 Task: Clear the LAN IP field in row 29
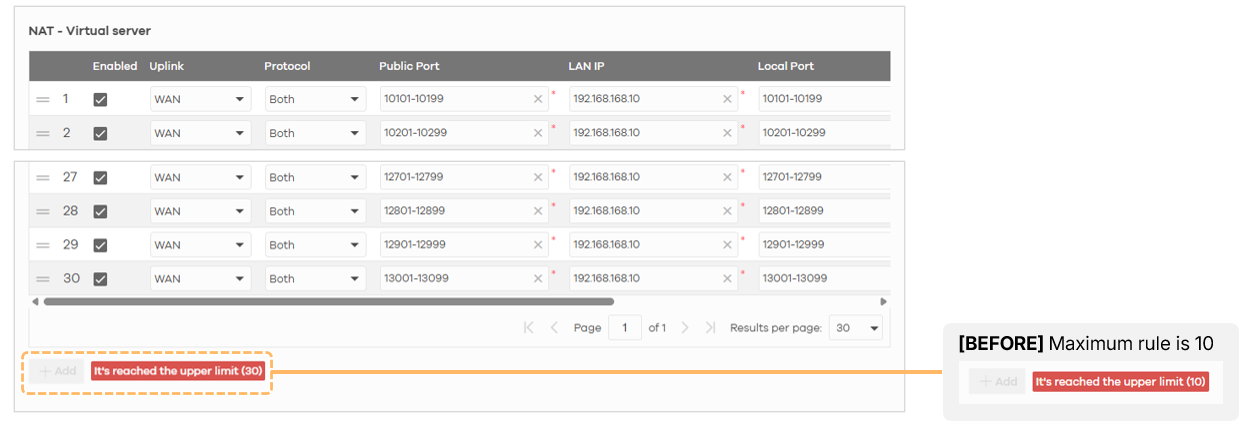(x=727, y=245)
